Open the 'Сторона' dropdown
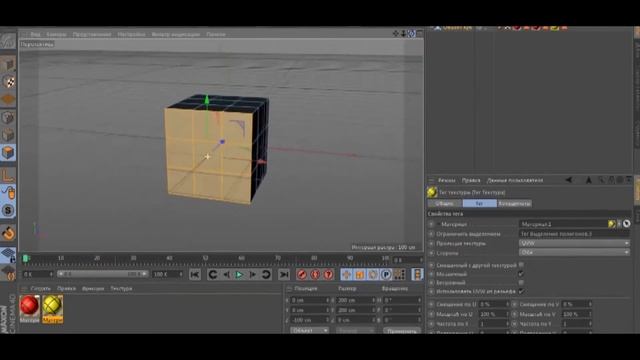This screenshot has width=640, height=360. (574, 253)
